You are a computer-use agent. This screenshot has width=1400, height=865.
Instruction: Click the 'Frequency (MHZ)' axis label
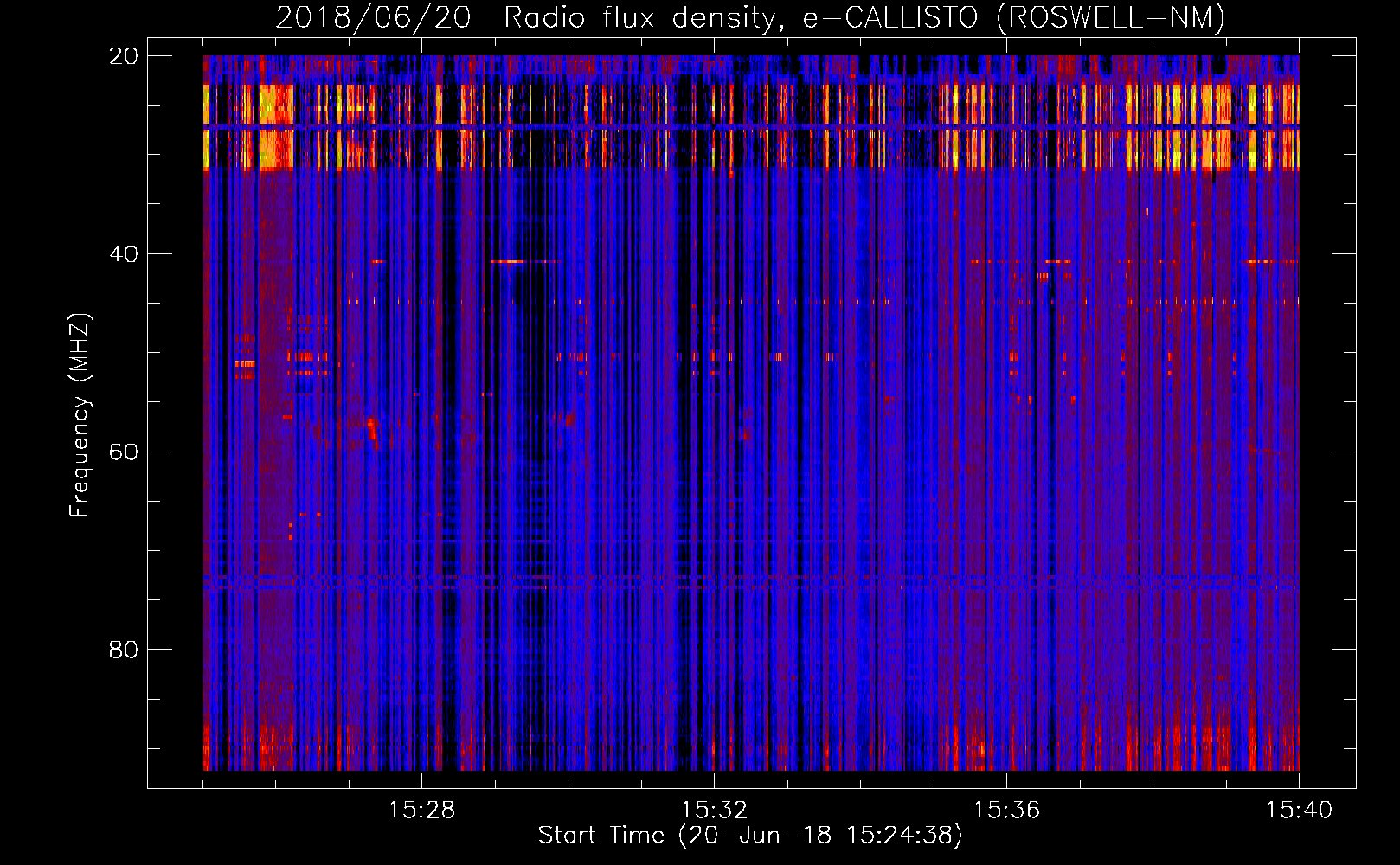(x=80, y=415)
